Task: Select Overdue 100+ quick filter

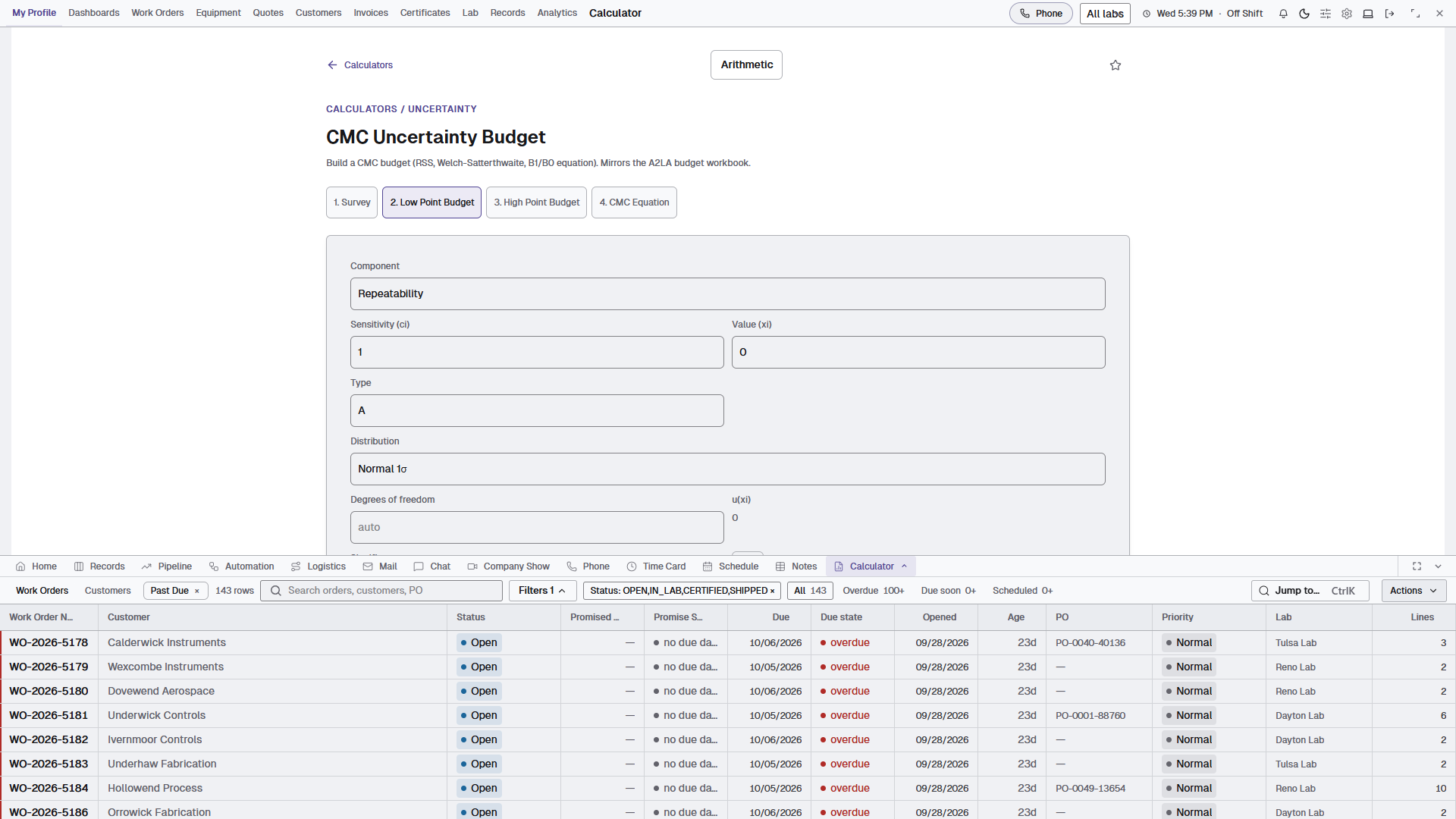Action: pyautogui.click(x=874, y=591)
